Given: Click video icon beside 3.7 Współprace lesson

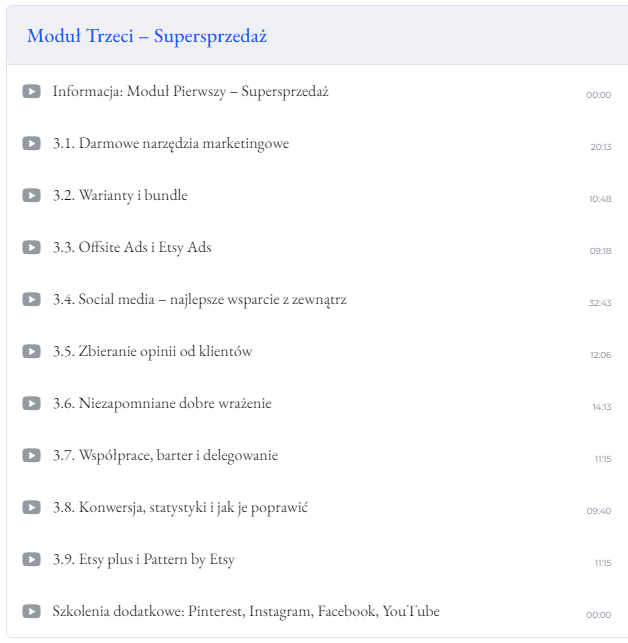Looking at the screenshot, I should coord(32,456).
